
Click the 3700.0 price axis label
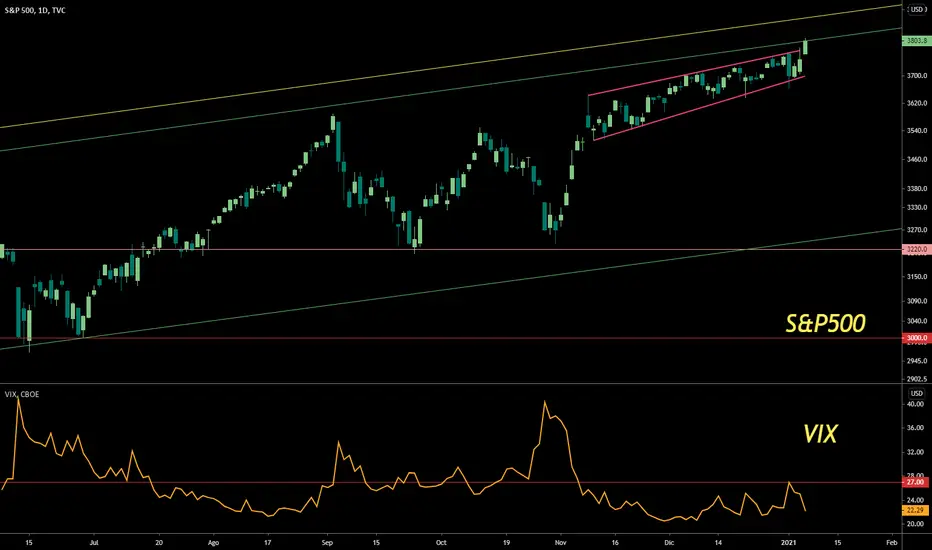917,76
